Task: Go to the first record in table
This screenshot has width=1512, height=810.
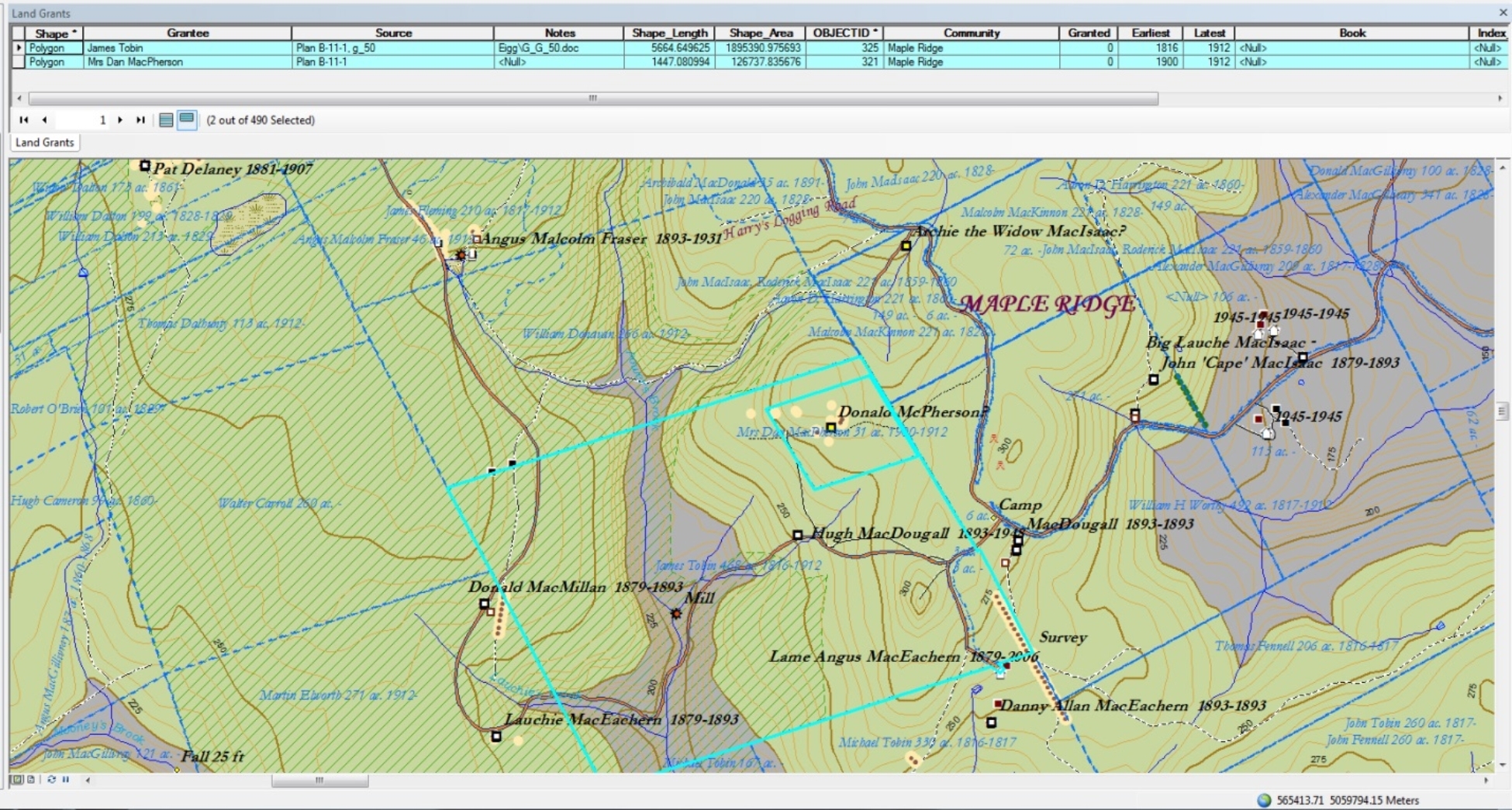Action: (x=23, y=120)
